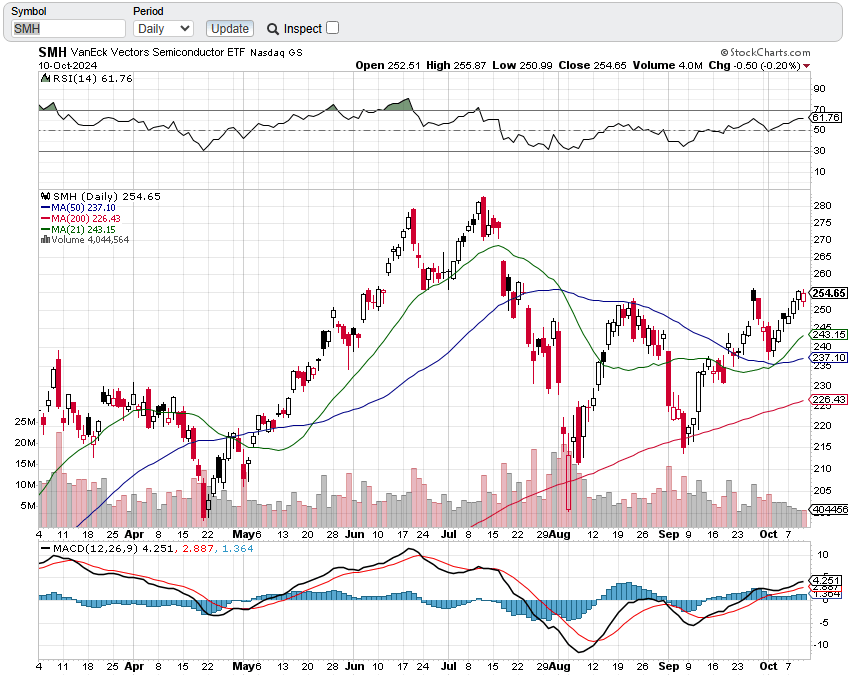Click the 237.10 moving average tag
The image size is (848, 677).
pos(829,357)
